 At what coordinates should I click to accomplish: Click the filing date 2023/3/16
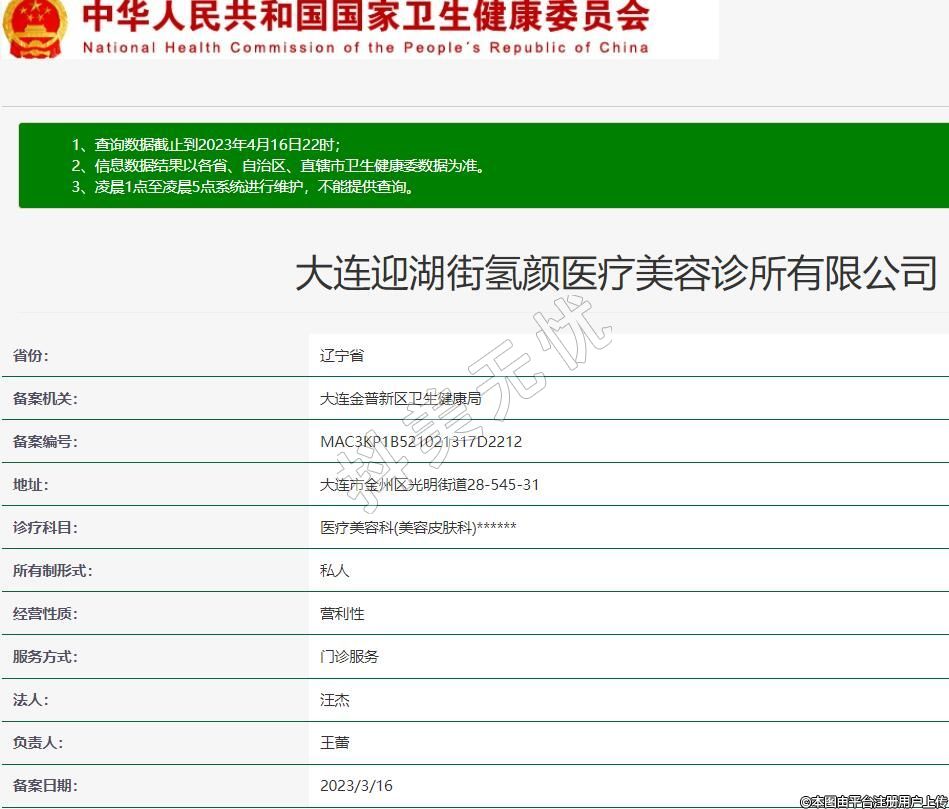click(x=356, y=786)
